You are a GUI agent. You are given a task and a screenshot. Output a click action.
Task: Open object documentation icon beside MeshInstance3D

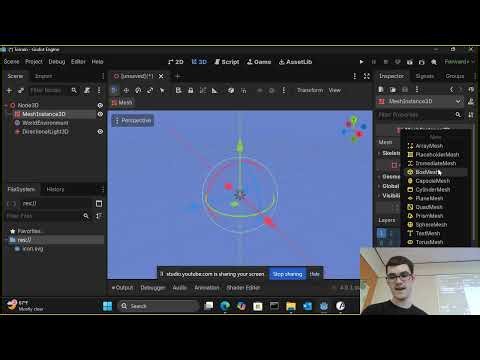click(x=471, y=101)
